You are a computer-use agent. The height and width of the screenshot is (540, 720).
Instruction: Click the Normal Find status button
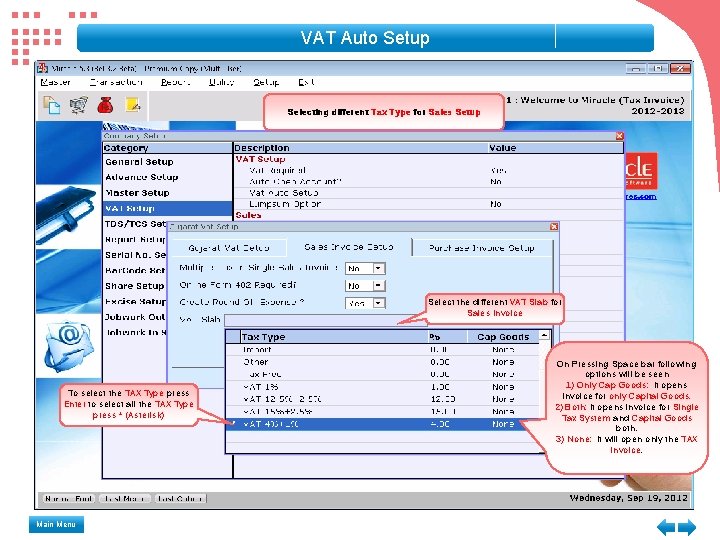(x=69, y=498)
